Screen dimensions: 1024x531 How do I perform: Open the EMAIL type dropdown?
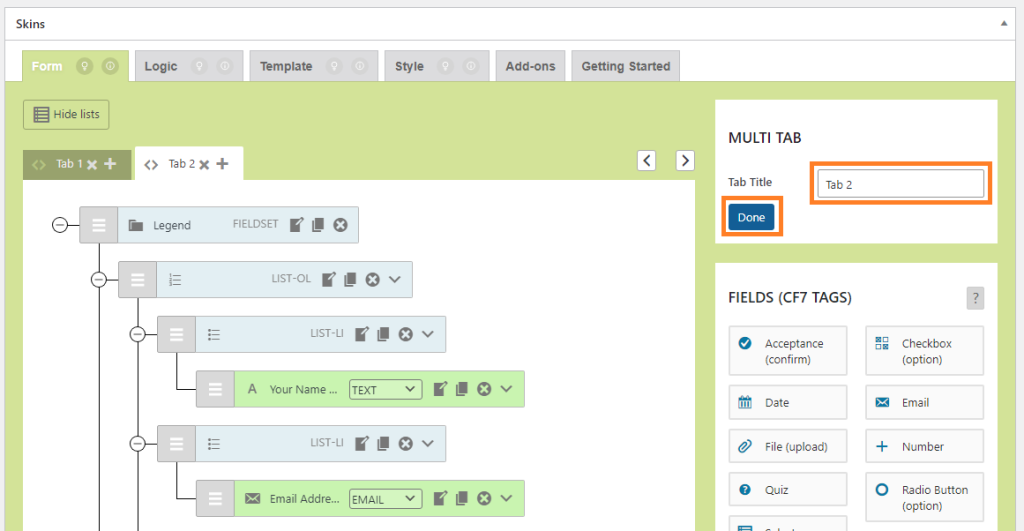[385, 499]
